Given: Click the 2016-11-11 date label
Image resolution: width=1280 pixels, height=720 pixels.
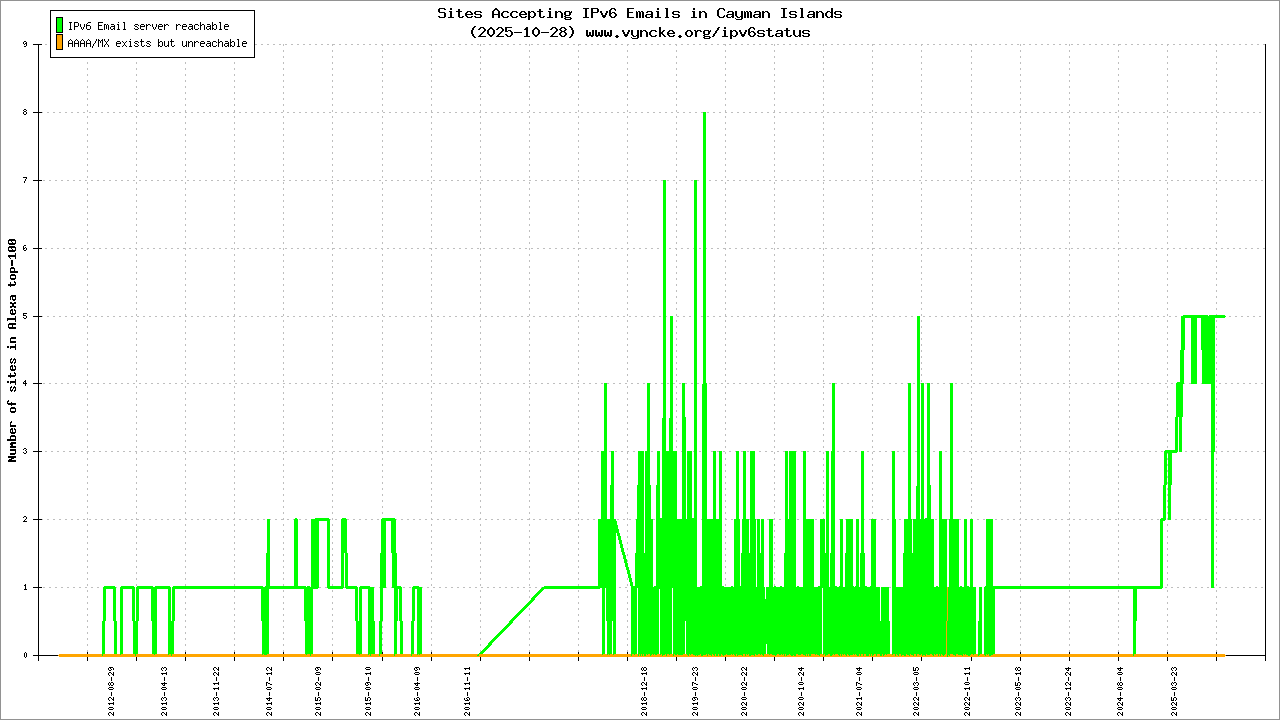Looking at the screenshot, I should (x=468, y=687).
